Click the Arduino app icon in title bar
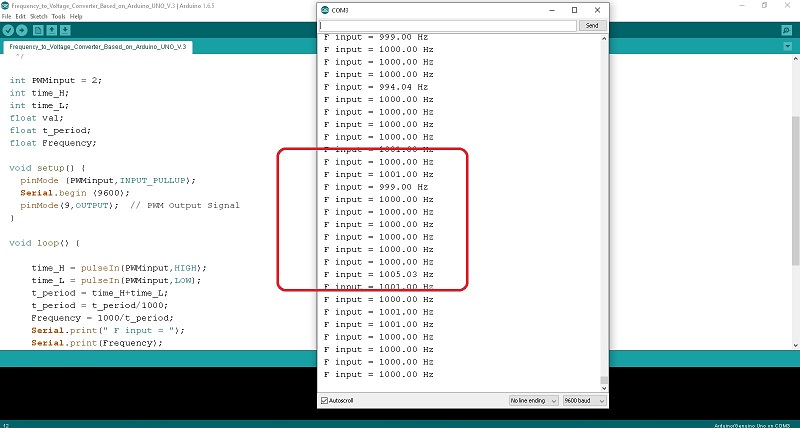800x428 pixels. (5, 6)
